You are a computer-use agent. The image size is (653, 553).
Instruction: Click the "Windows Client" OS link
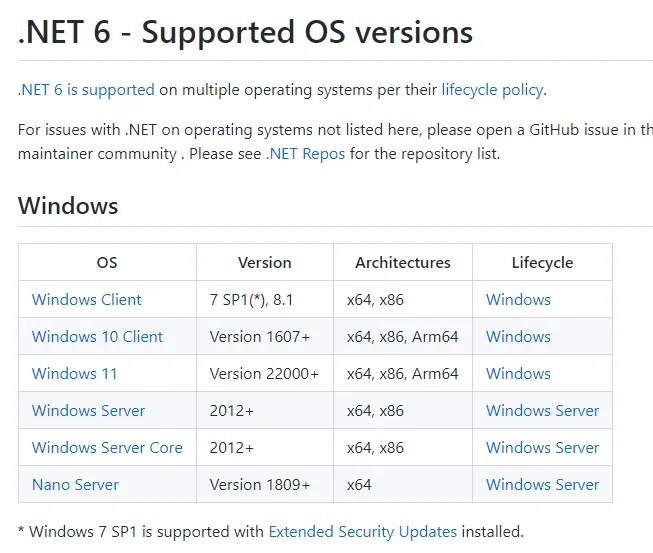pos(87,299)
